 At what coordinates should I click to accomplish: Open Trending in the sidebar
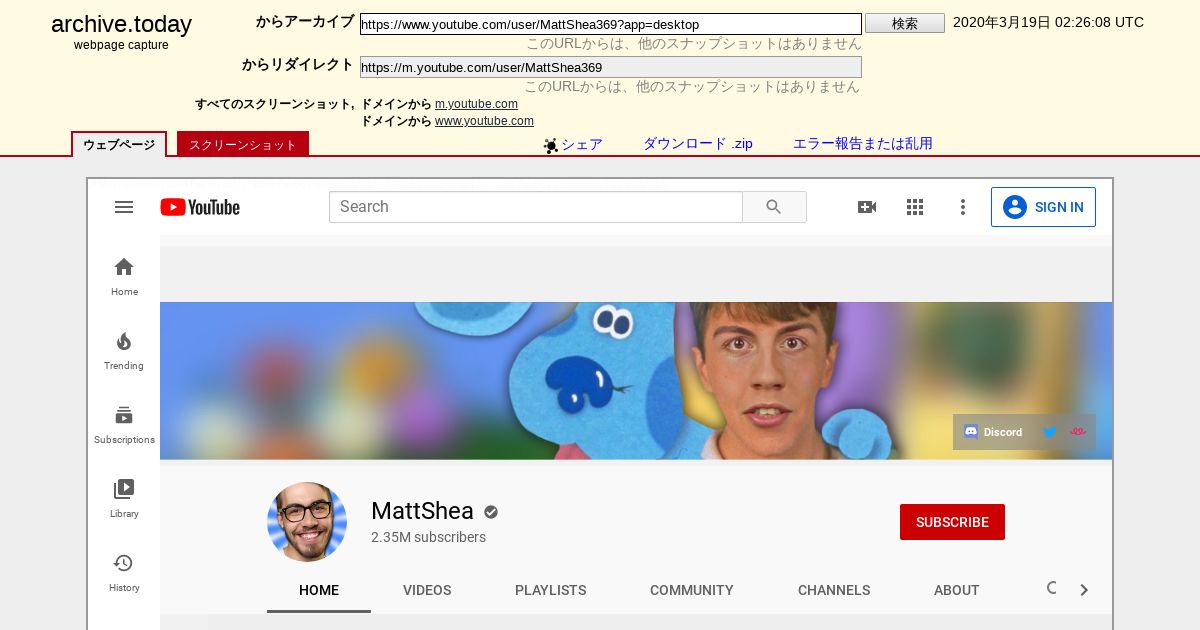(x=124, y=350)
